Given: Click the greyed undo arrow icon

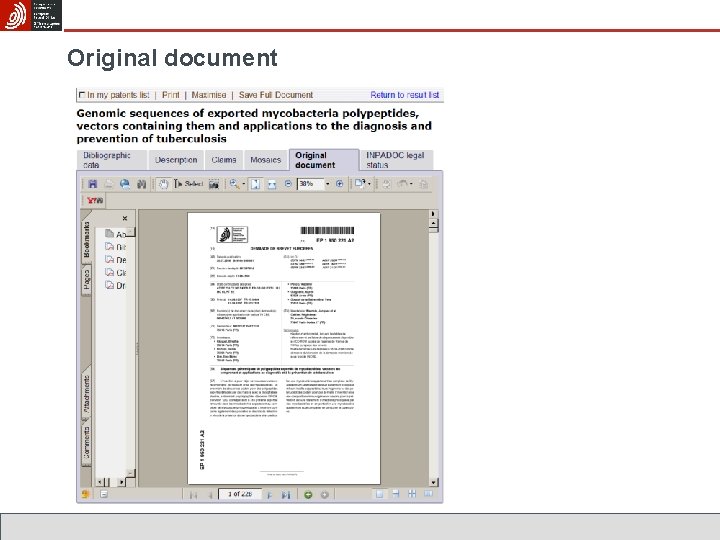Looking at the screenshot, I should 402,184.
